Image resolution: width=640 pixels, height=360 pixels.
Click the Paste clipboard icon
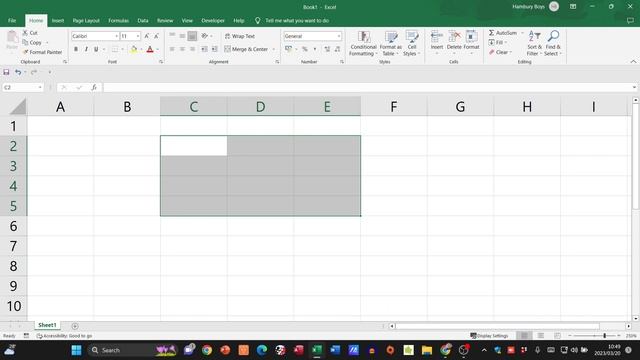coord(12,38)
